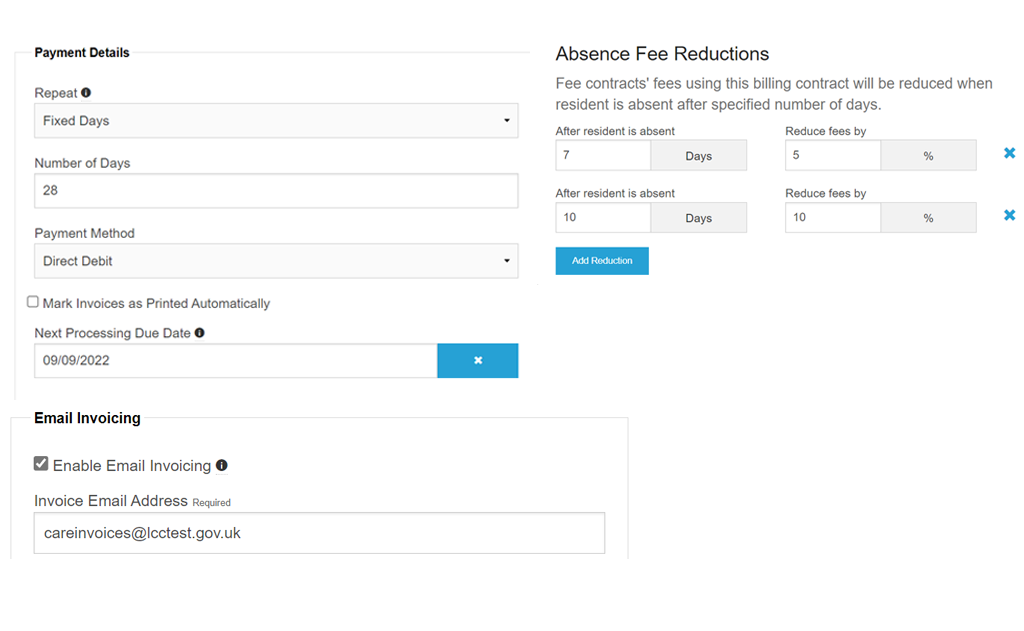The image size is (1024, 631).
Task: Click the Payment Details heading
Action: tap(82, 53)
